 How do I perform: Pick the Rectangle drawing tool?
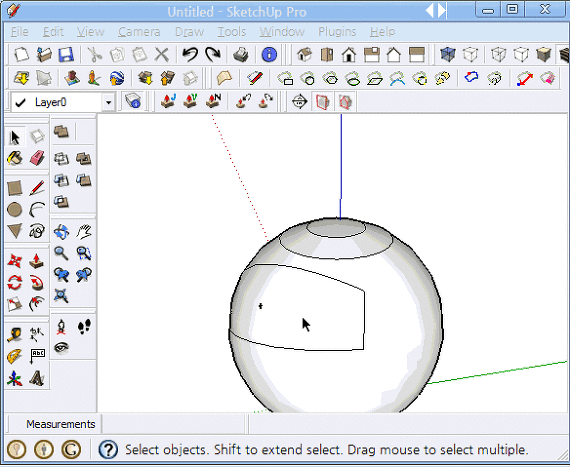[x=15, y=188]
